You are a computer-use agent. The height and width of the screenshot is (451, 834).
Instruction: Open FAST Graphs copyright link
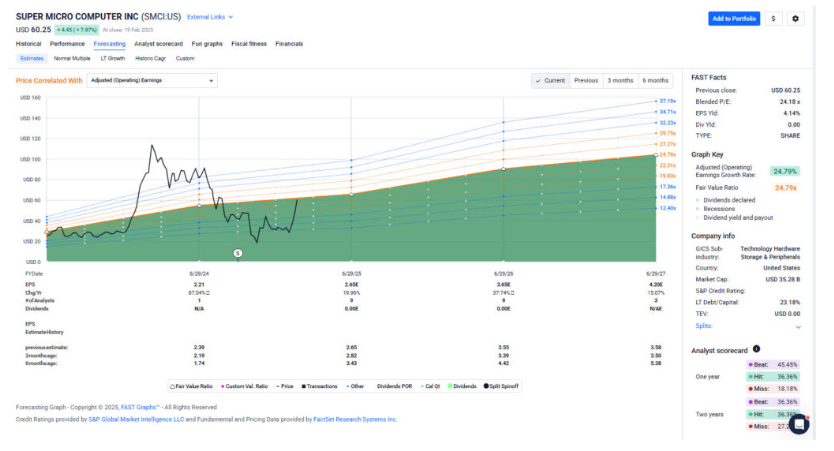coord(140,407)
